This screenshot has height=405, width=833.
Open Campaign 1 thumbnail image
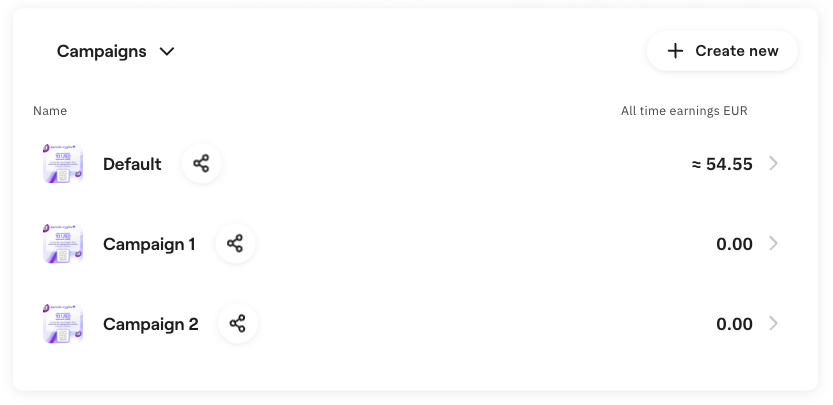[62, 244]
